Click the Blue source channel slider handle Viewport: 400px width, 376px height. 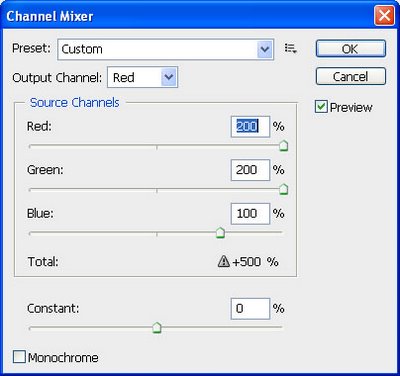click(220, 232)
